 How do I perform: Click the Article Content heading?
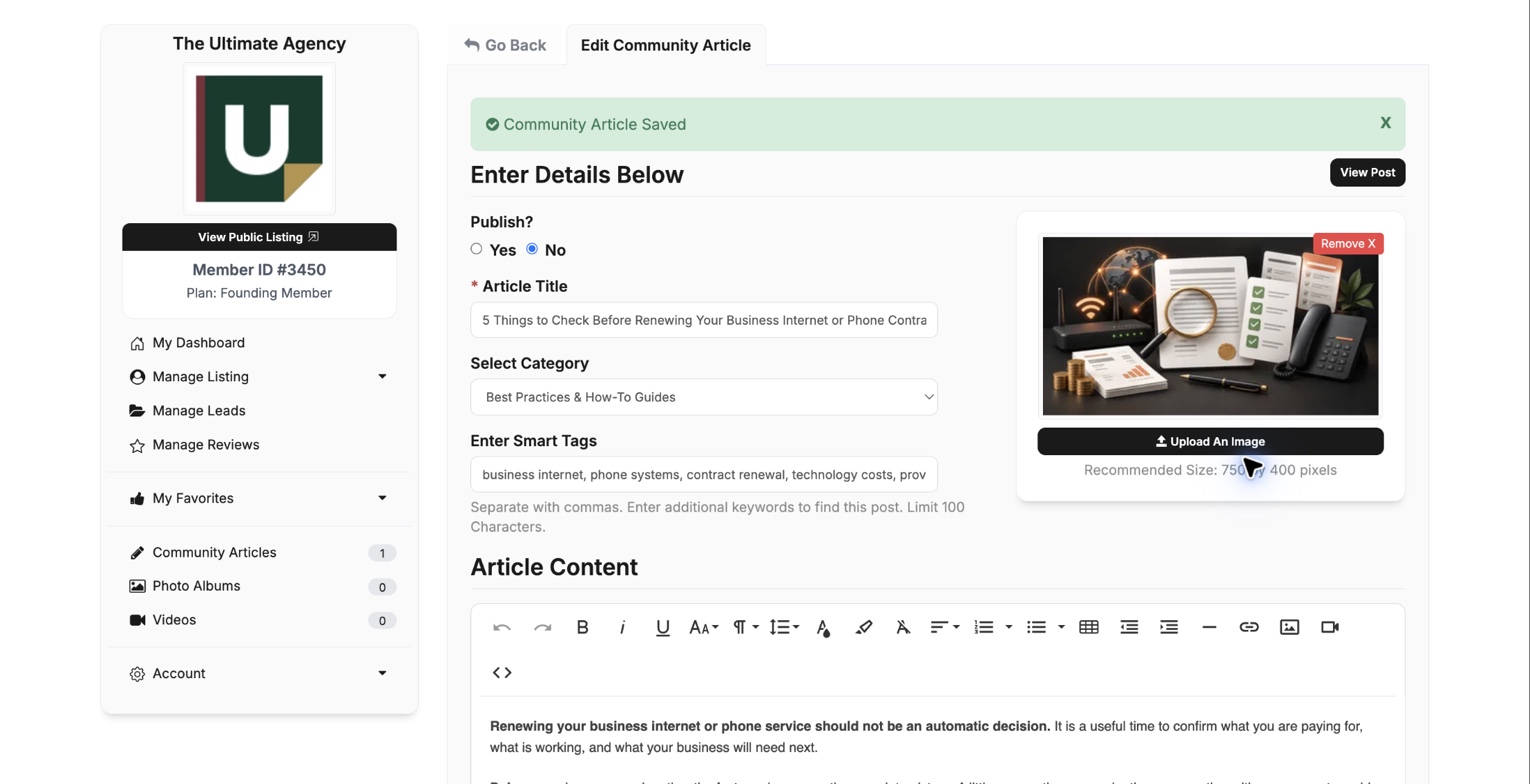554,567
